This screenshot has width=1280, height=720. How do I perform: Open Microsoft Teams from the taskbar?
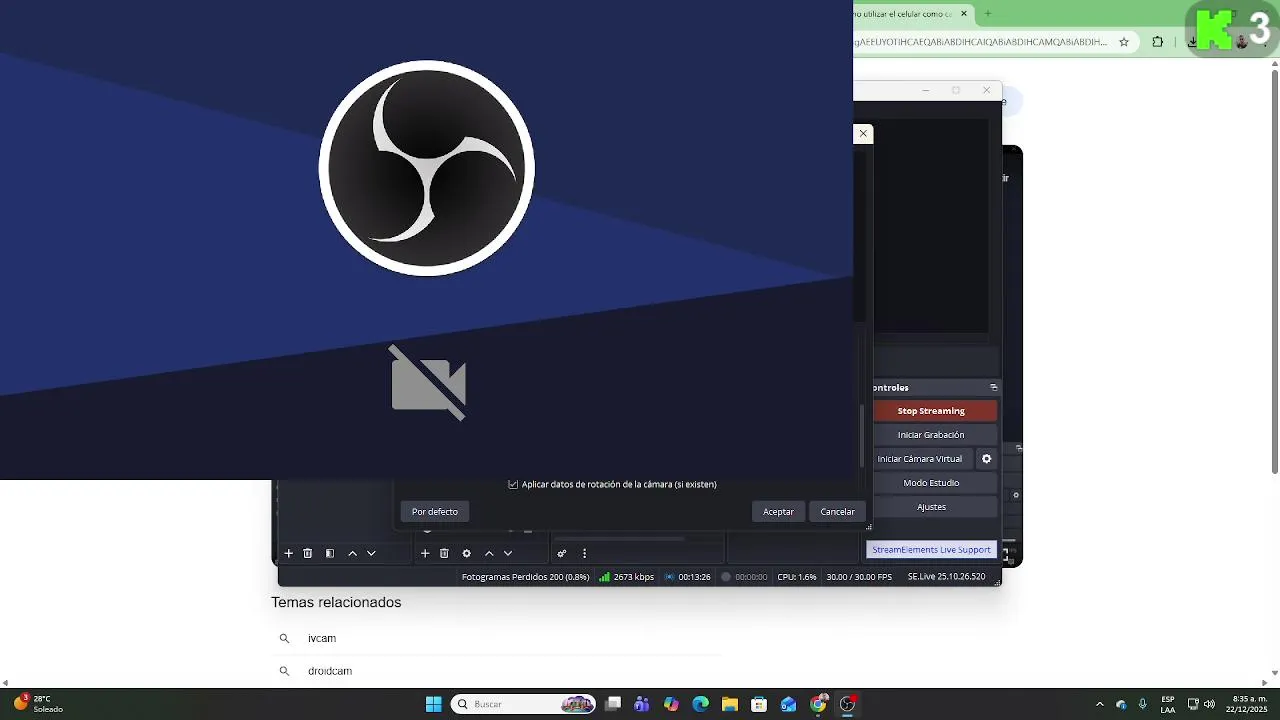point(642,704)
